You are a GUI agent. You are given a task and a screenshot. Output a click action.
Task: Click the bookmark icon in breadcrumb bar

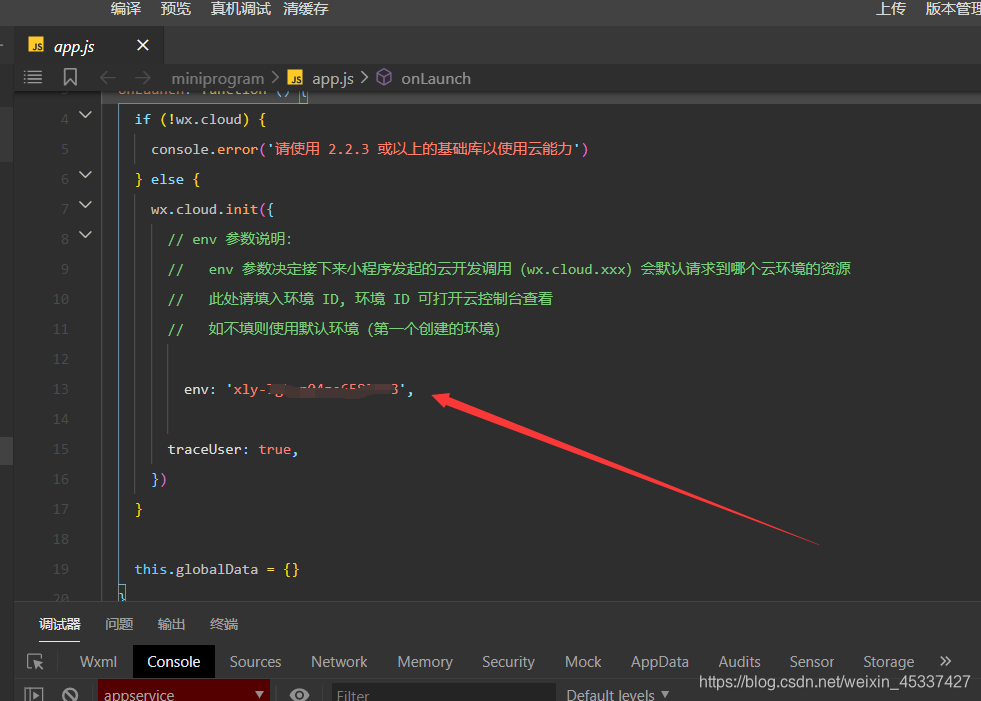tap(70, 77)
